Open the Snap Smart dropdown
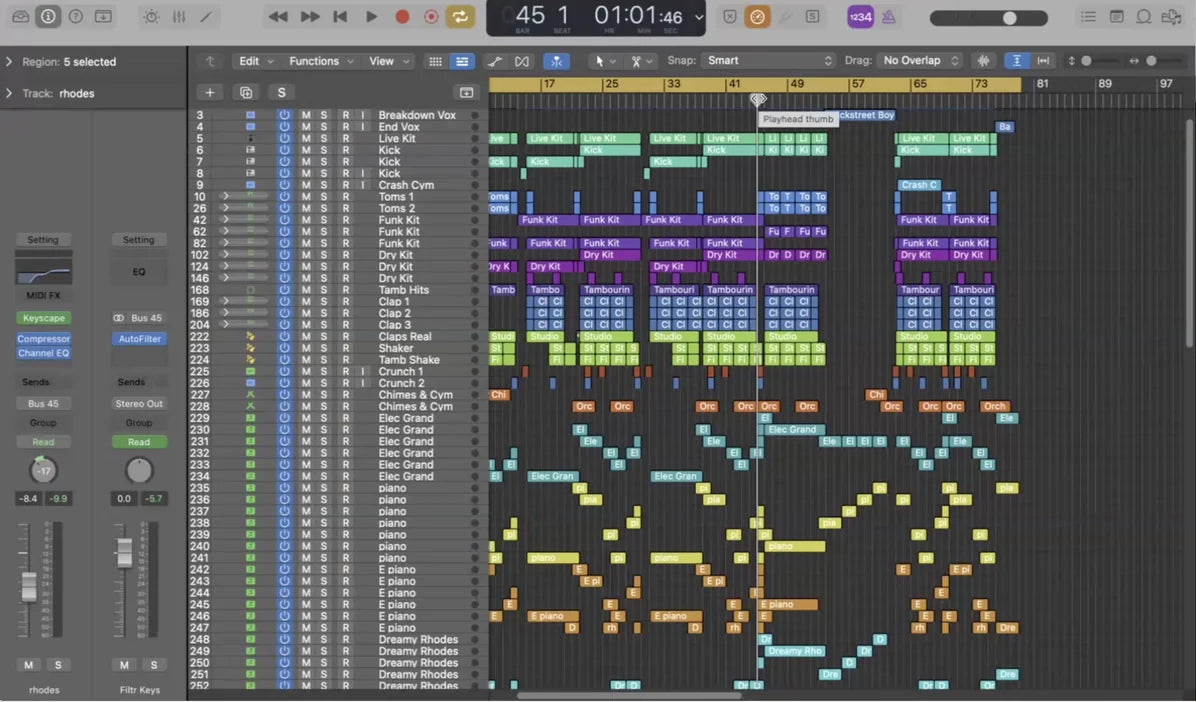The width and height of the screenshot is (1196, 702). (769, 60)
